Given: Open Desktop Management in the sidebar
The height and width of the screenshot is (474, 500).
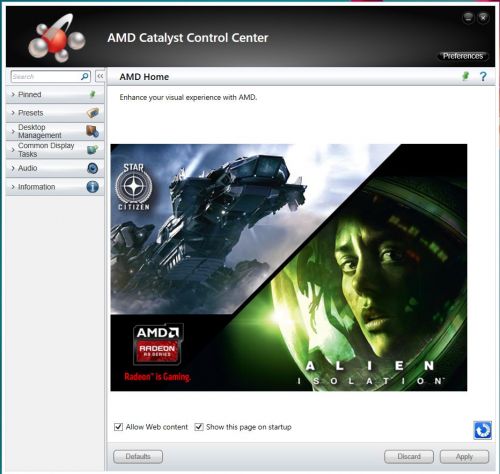Looking at the screenshot, I should 55,131.
